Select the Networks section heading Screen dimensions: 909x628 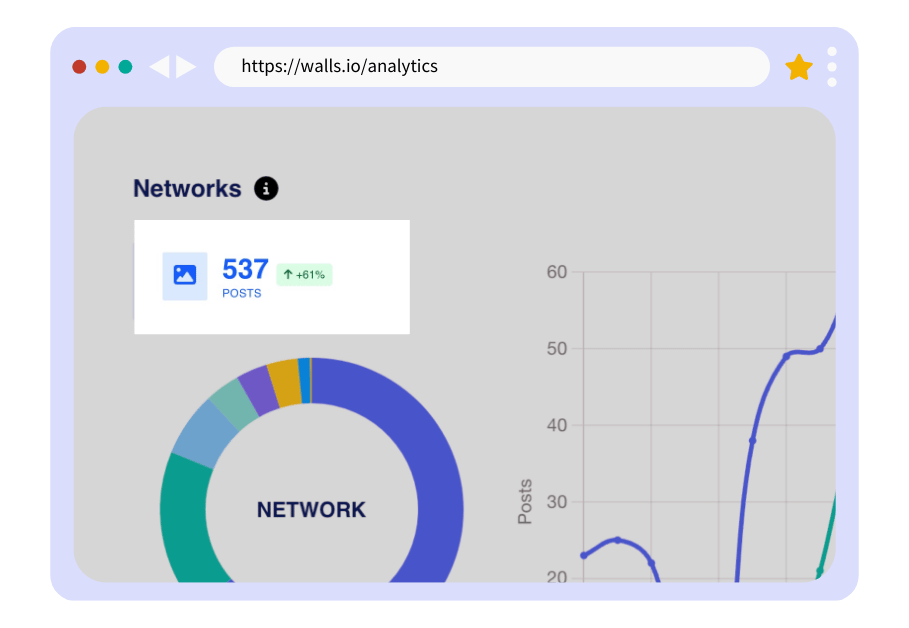tap(188, 188)
